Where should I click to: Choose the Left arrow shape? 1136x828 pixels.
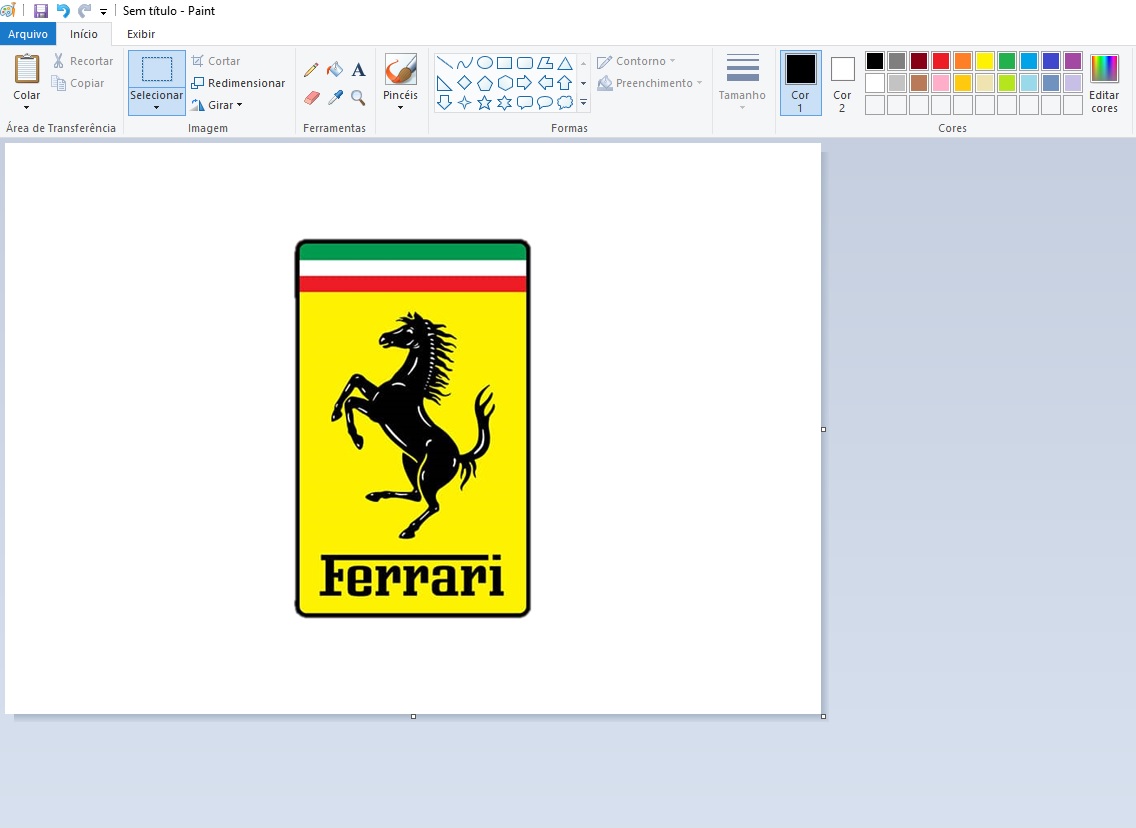545,83
